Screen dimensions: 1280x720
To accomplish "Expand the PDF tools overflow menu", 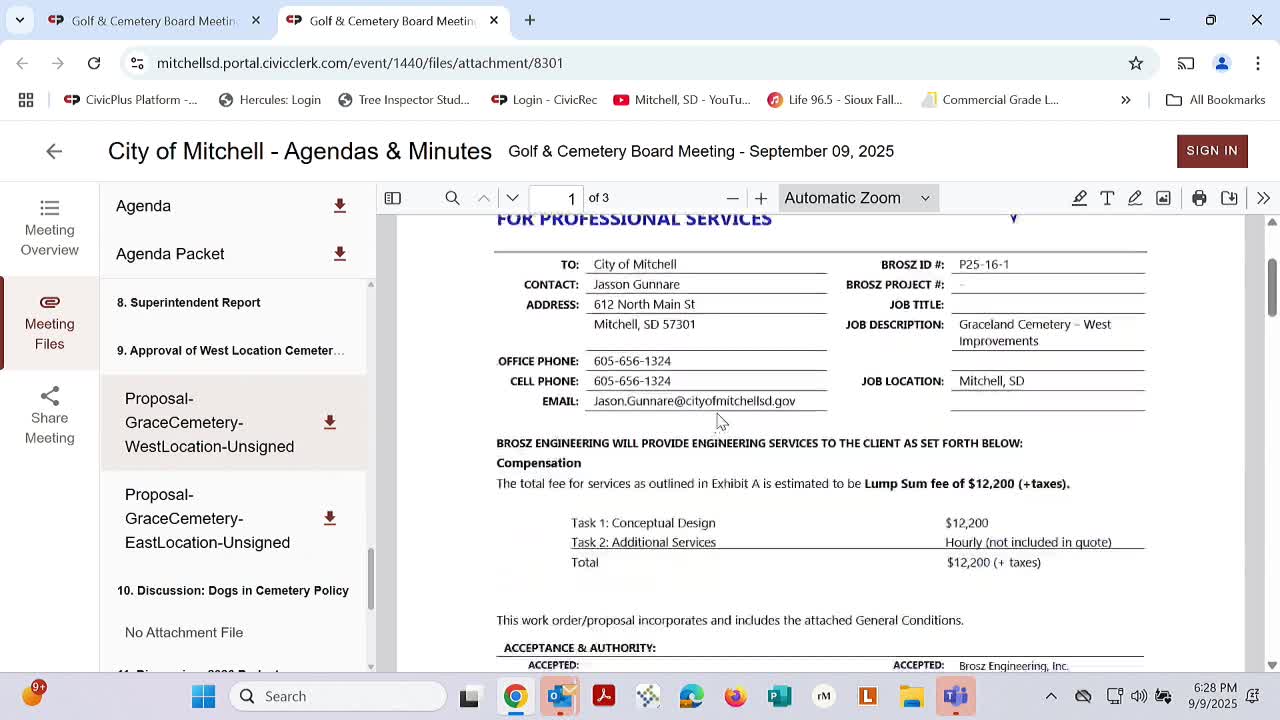I will (x=1263, y=198).
